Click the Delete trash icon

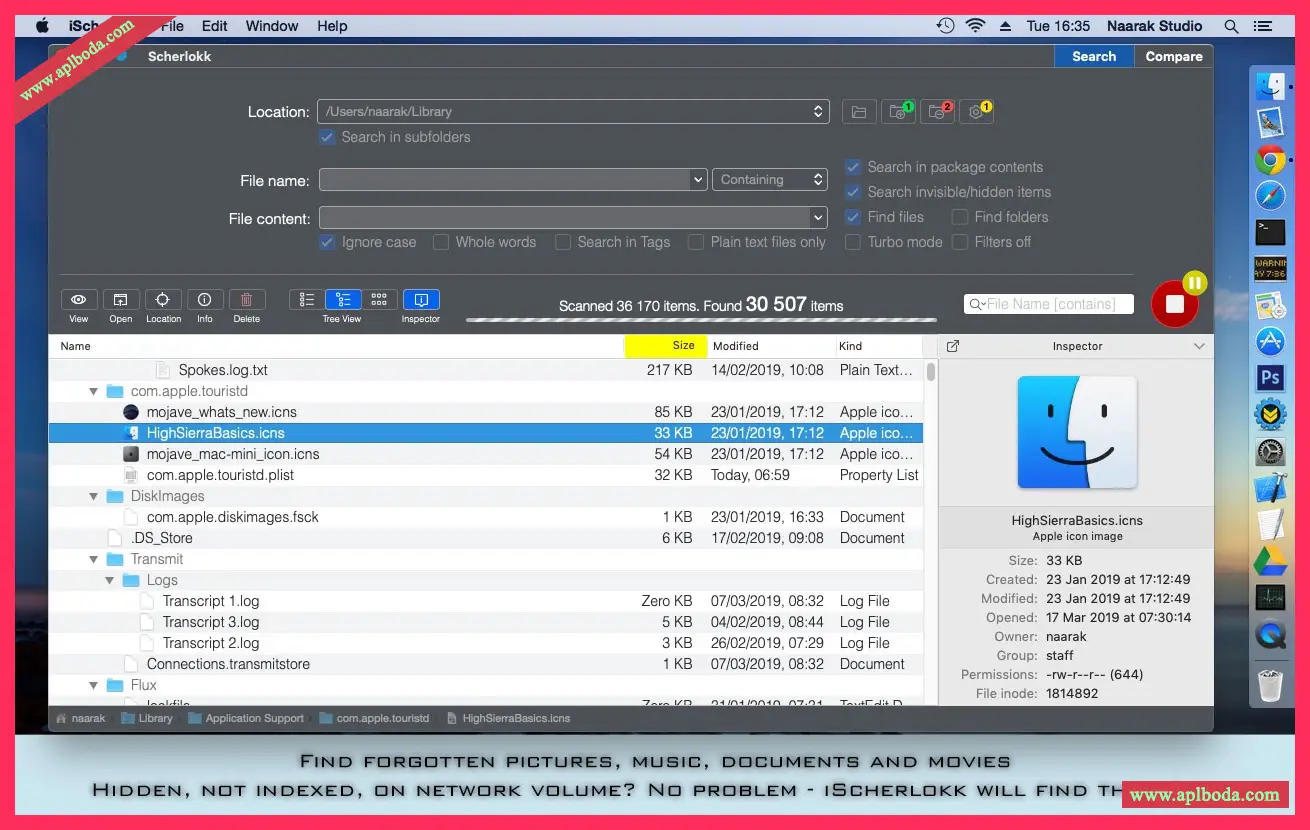(x=247, y=300)
